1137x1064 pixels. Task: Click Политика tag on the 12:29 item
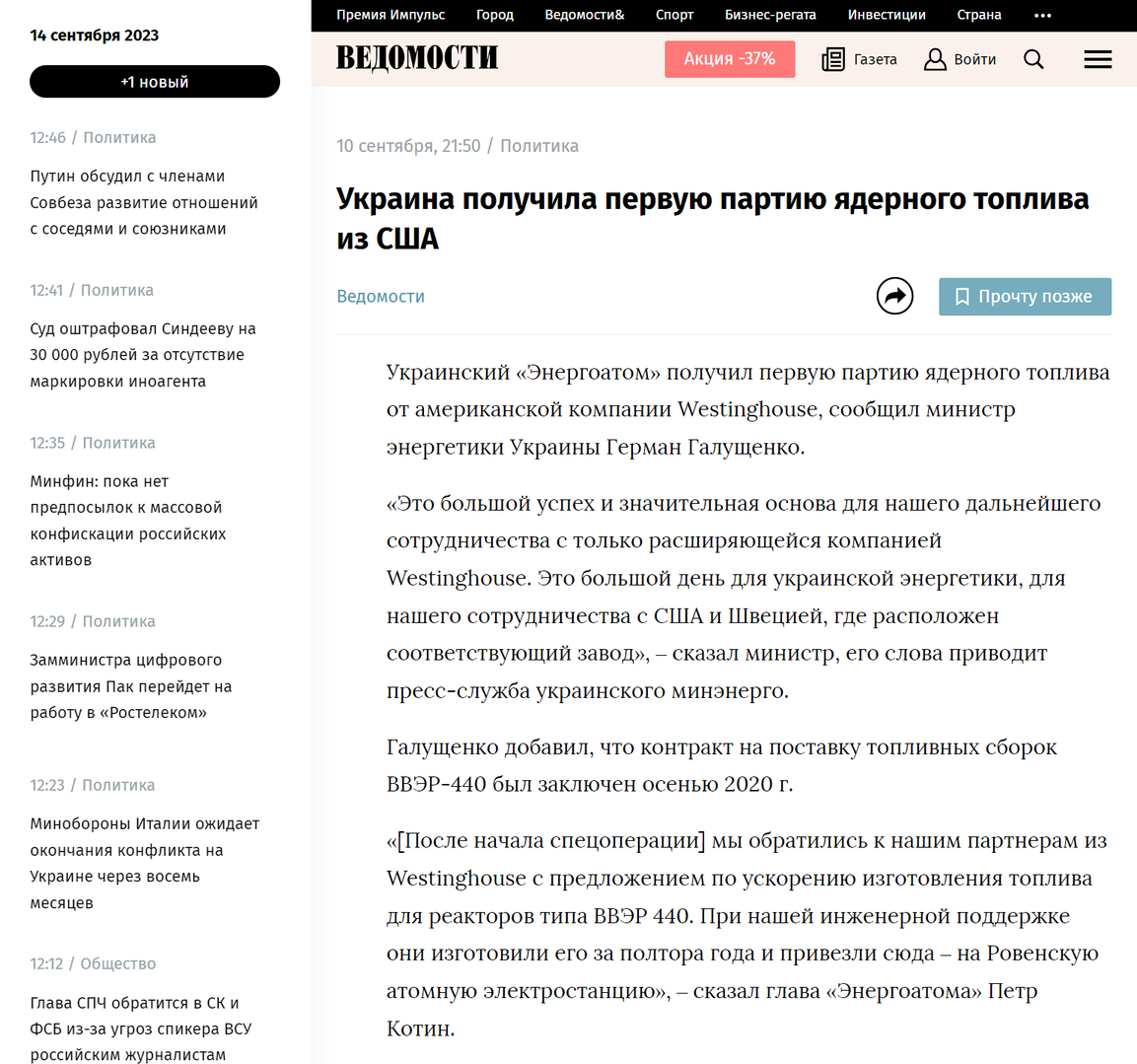point(119,621)
